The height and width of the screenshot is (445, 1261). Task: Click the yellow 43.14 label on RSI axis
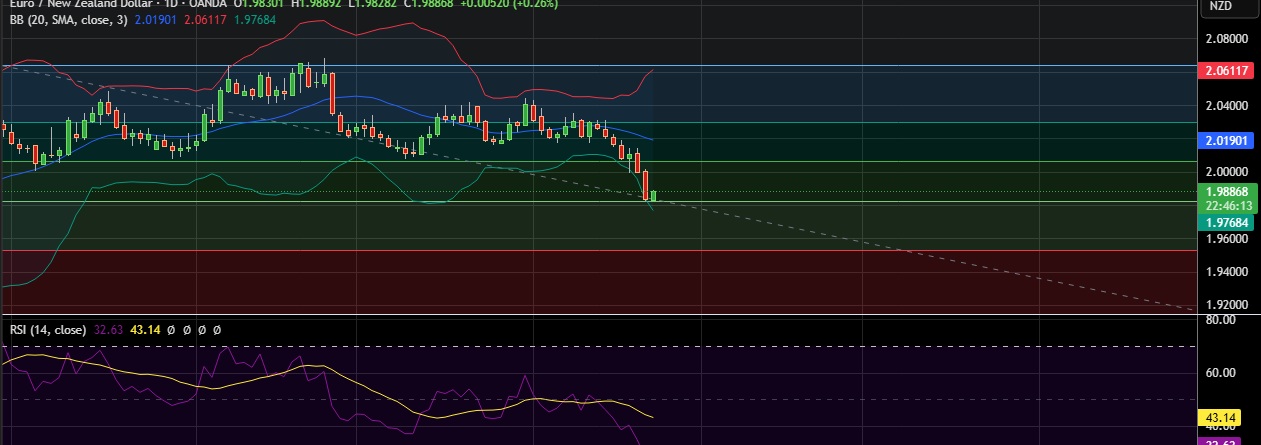point(1224,417)
